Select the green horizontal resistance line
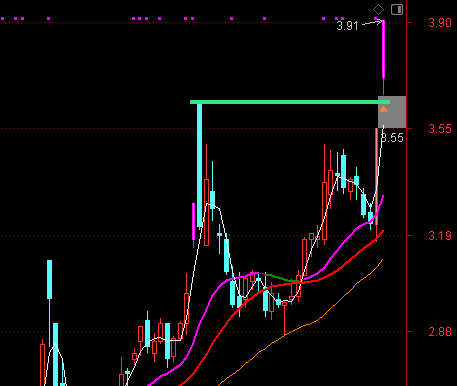This screenshot has width=457, height=386. pos(290,102)
